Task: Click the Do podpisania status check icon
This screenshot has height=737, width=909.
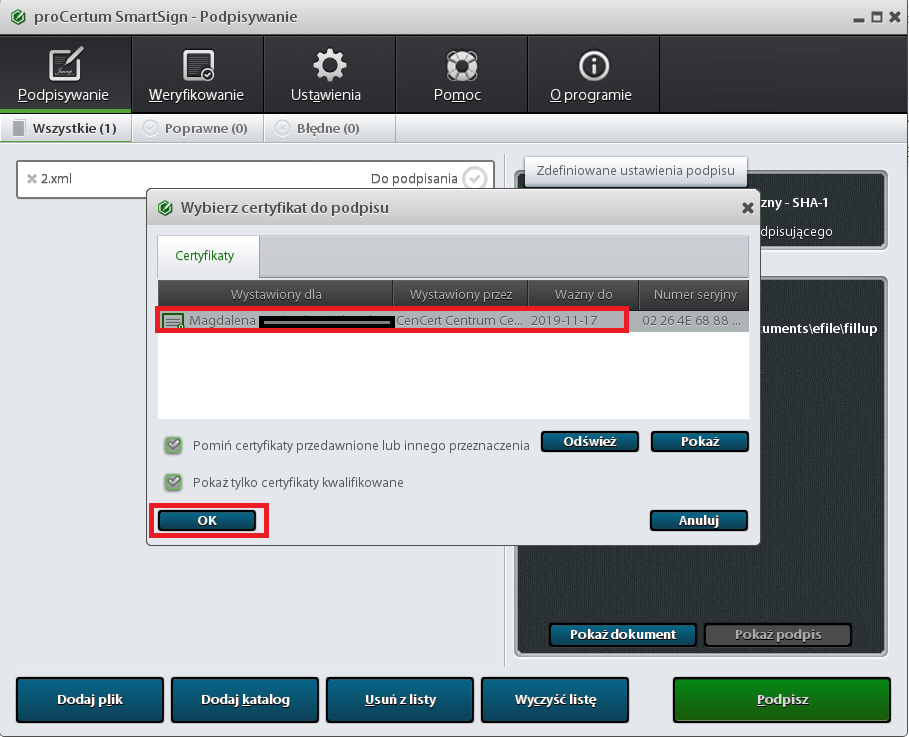Action: click(x=475, y=178)
